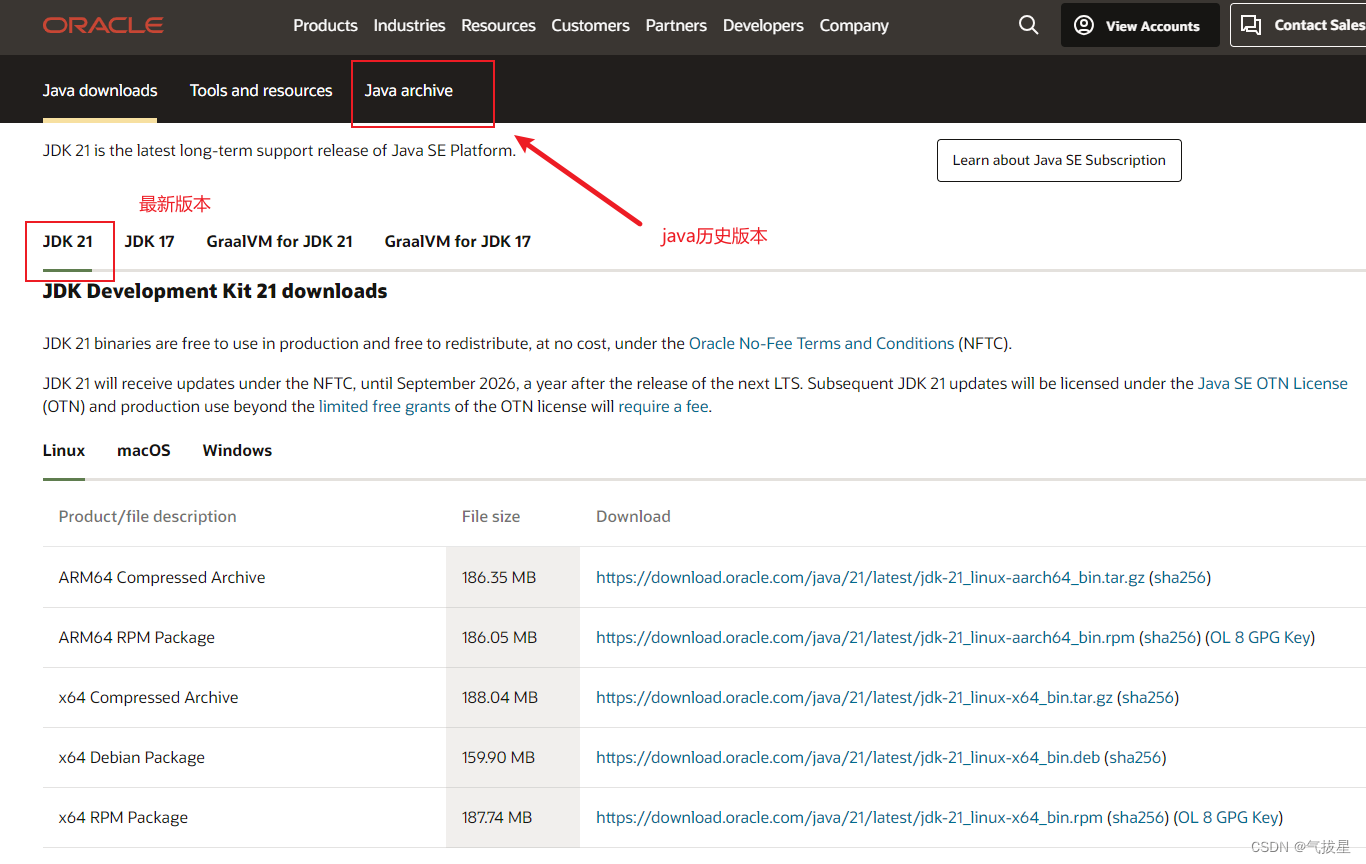
Task: Select GraalVM for JDK 21 tab
Action: tap(279, 241)
